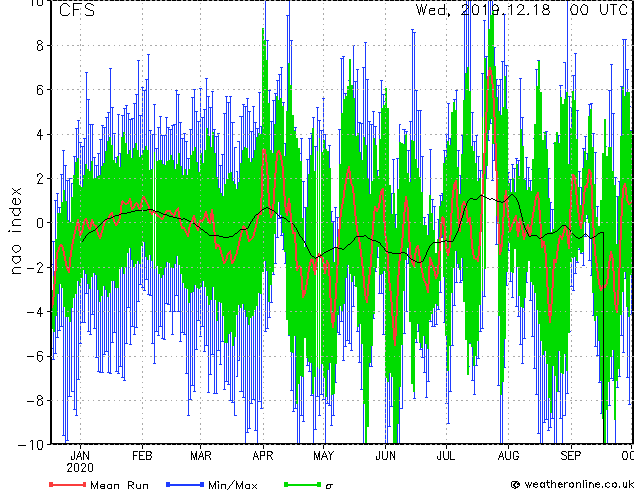The image size is (634, 490).
Task: Click the SEP month axis label
Action: click(571, 456)
